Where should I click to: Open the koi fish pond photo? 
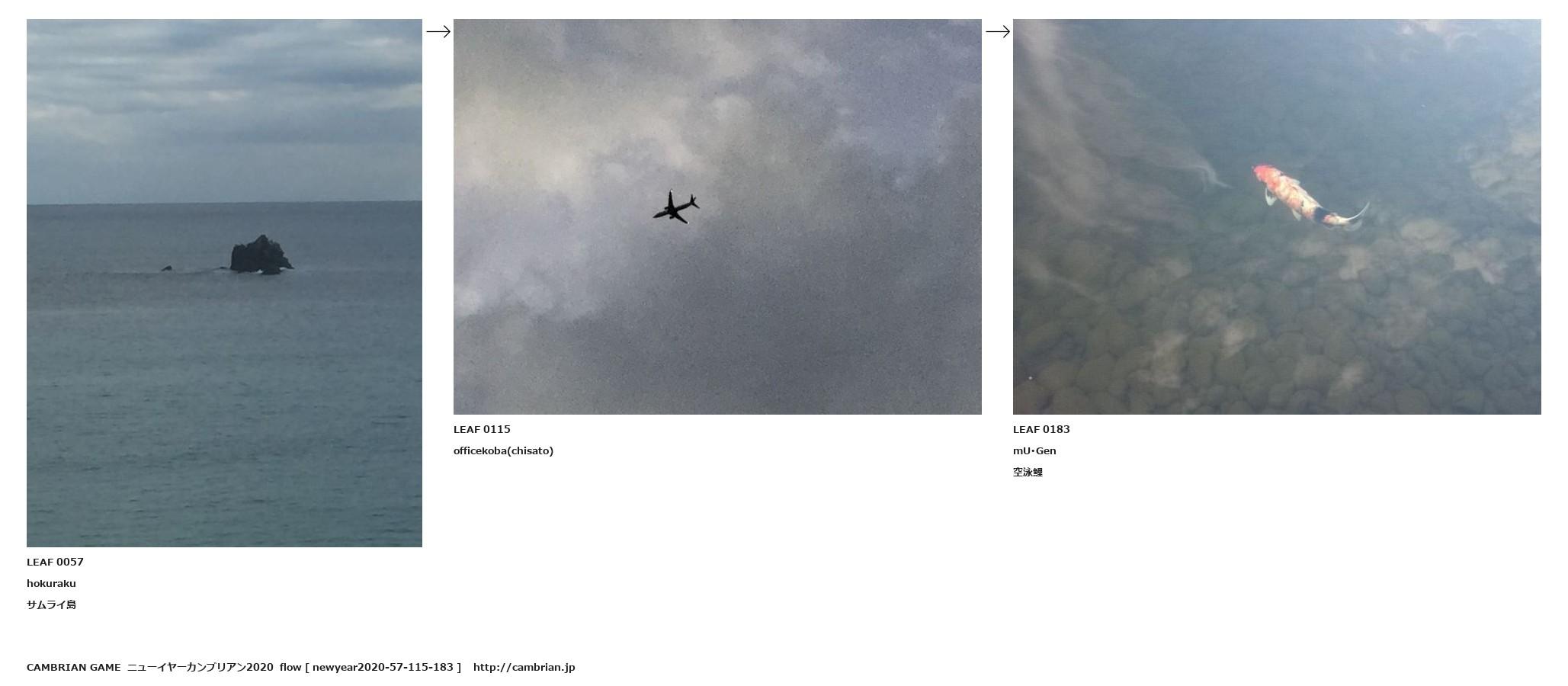pyautogui.click(x=1277, y=216)
